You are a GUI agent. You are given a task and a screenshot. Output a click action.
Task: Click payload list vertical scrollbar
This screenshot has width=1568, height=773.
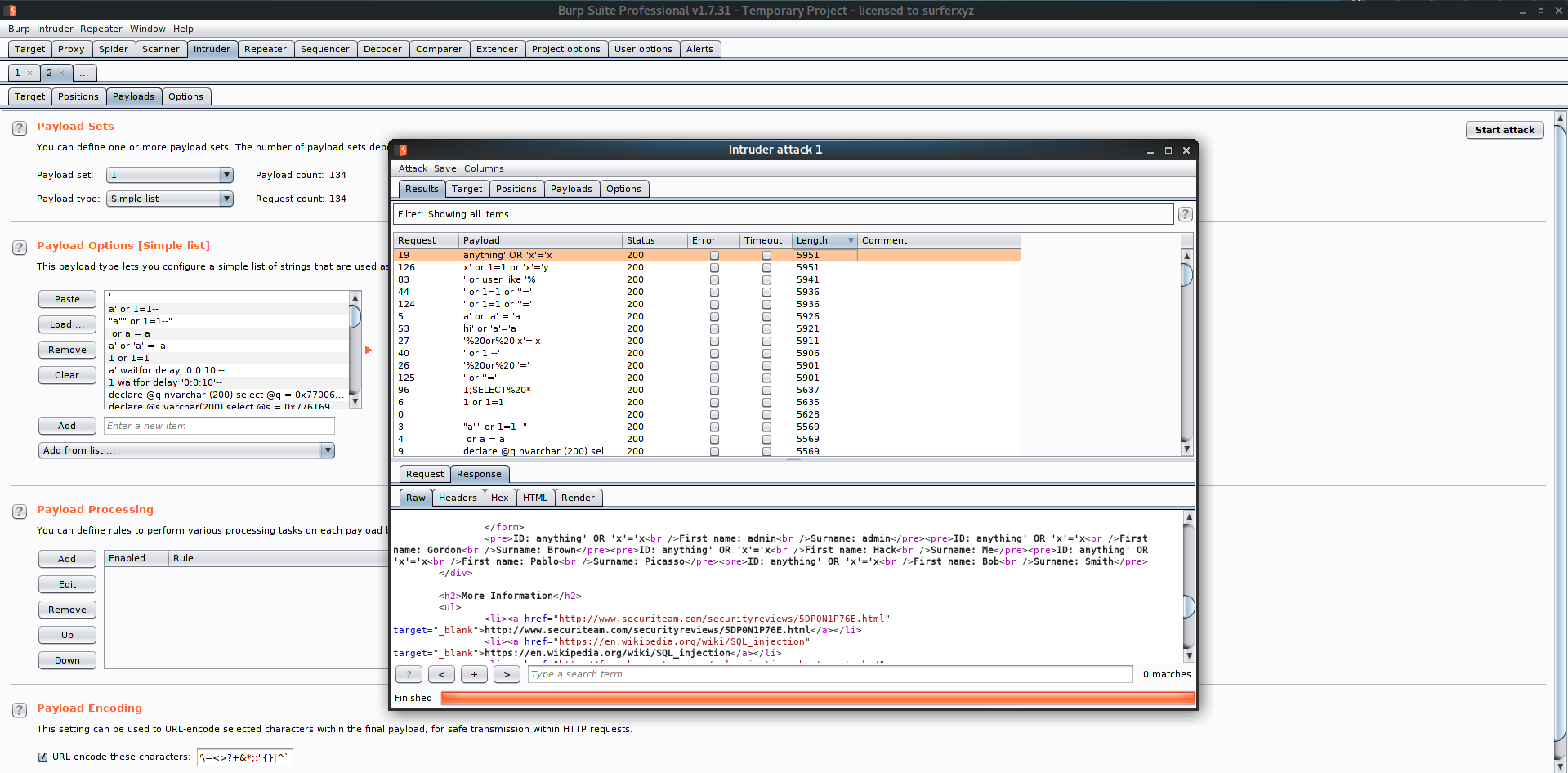click(355, 350)
